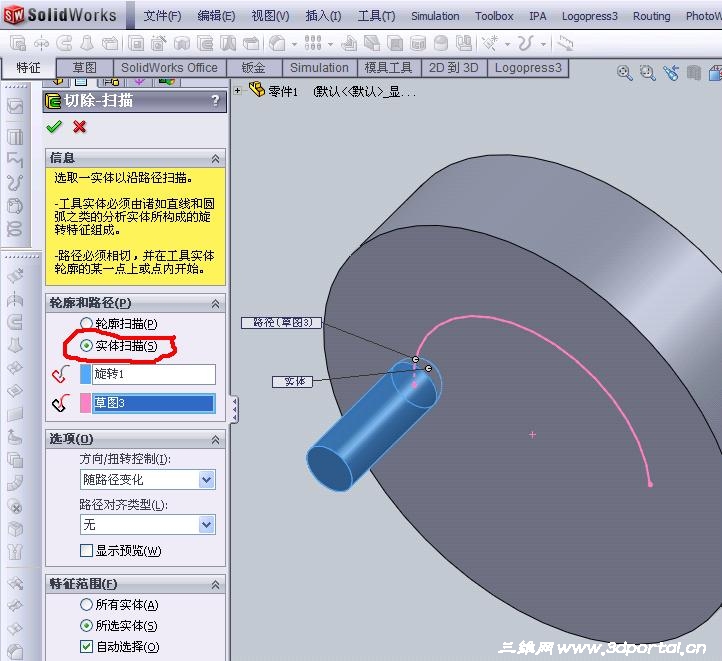
Task: Click the Draft tool icon
Action: coord(372,43)
